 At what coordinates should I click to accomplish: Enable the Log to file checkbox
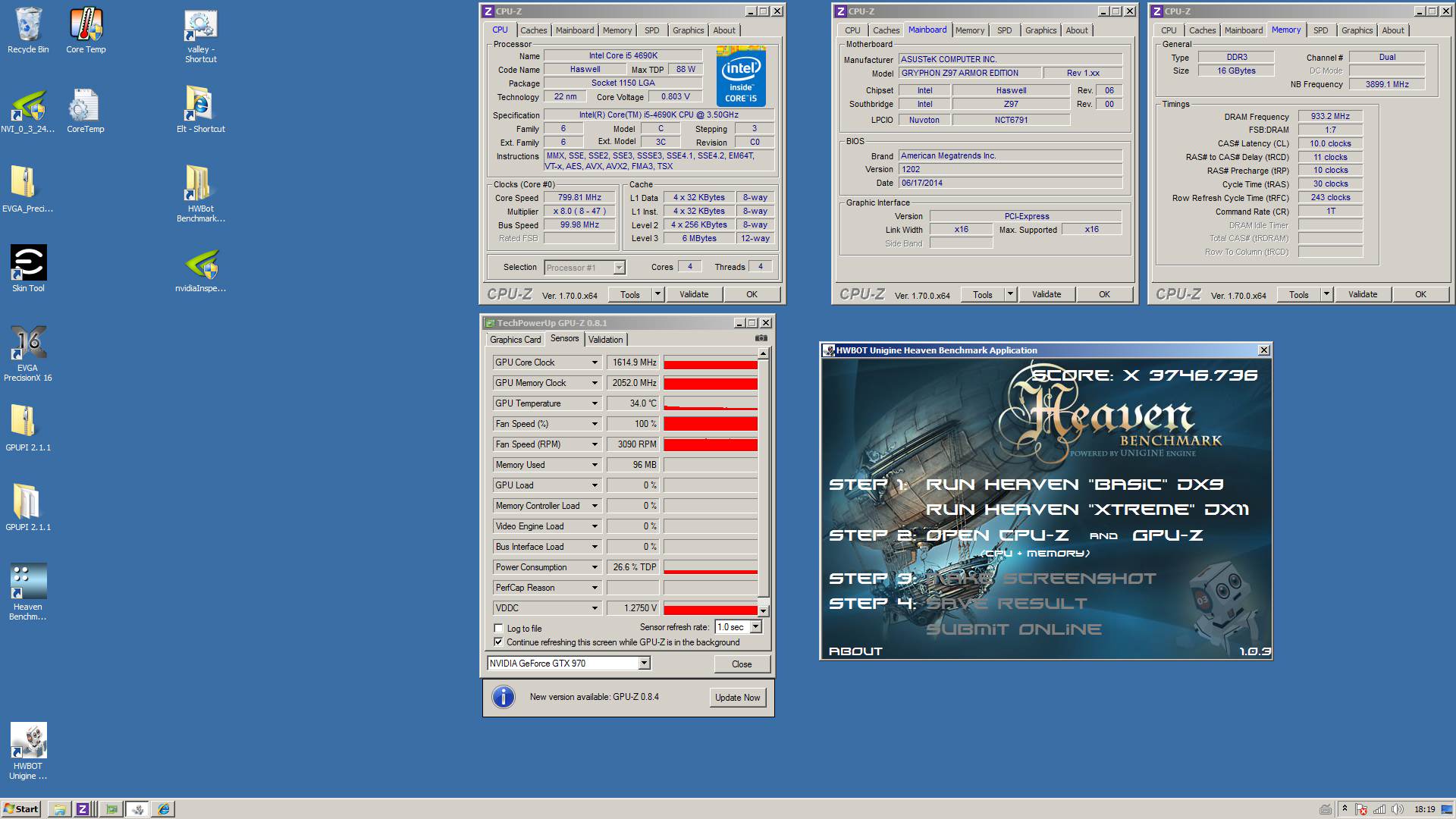(498, 629)
